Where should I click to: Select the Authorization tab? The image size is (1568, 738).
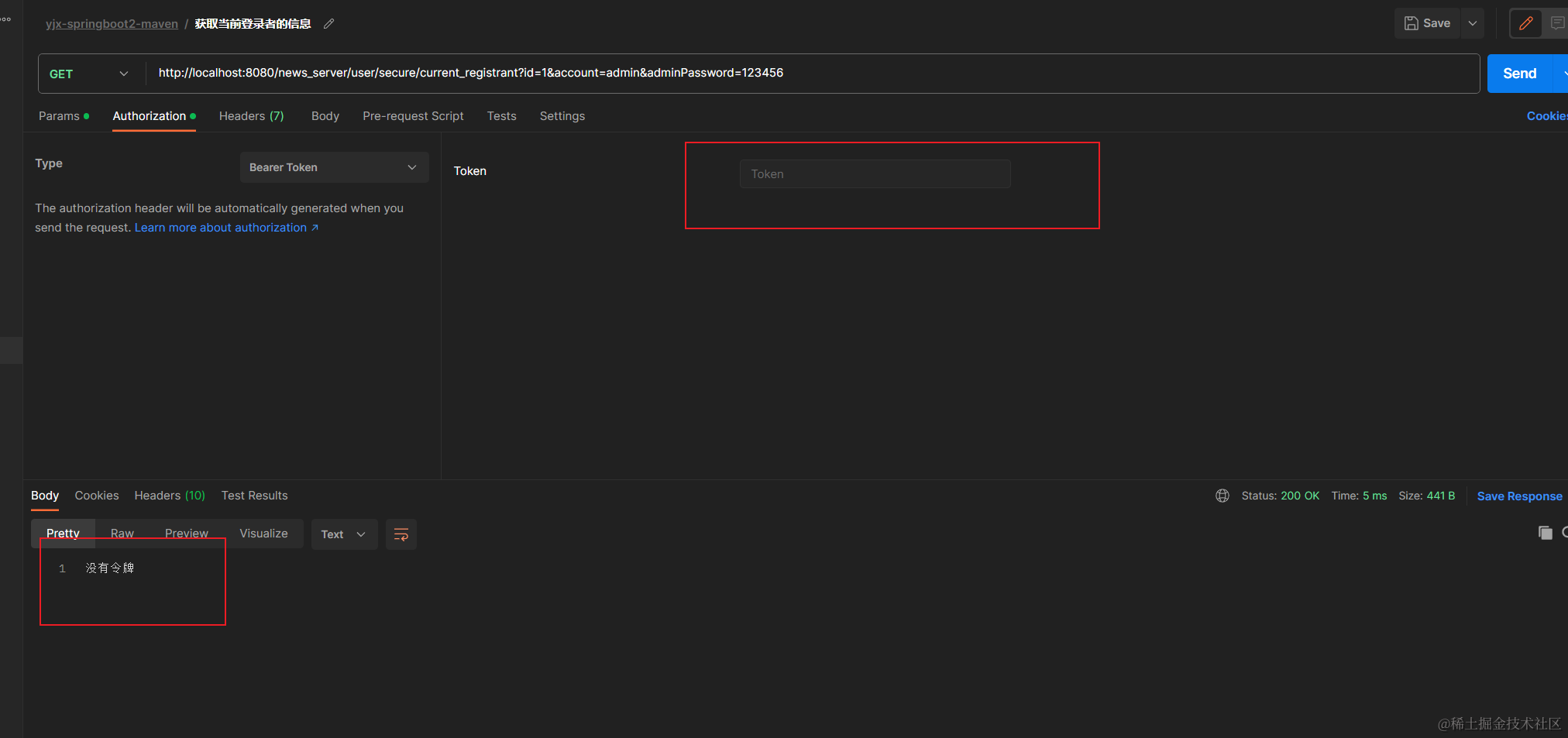coord(154,116)
